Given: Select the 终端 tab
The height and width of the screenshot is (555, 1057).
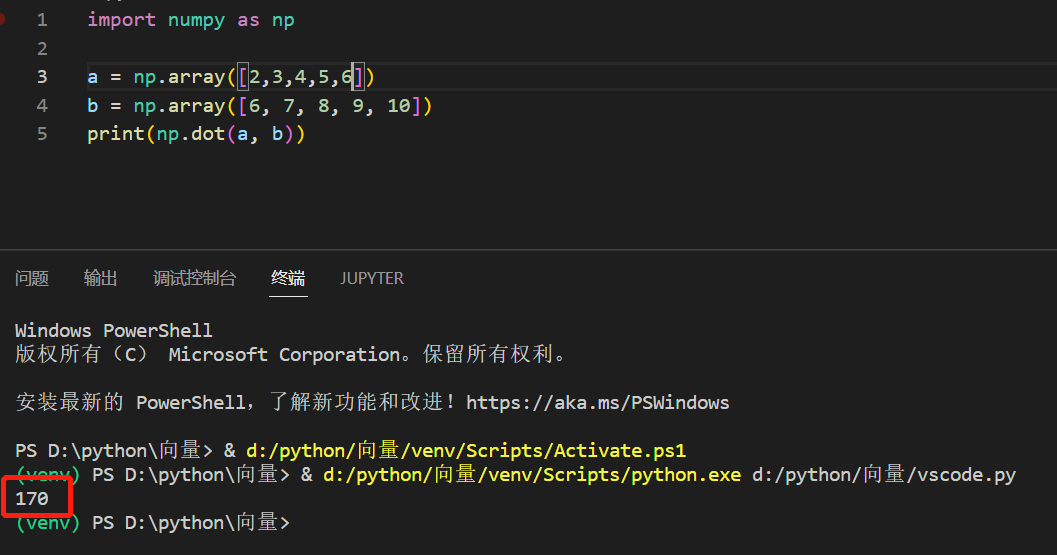Looking at the screenshot, I should pyautogui.click(x=288, y=278).
